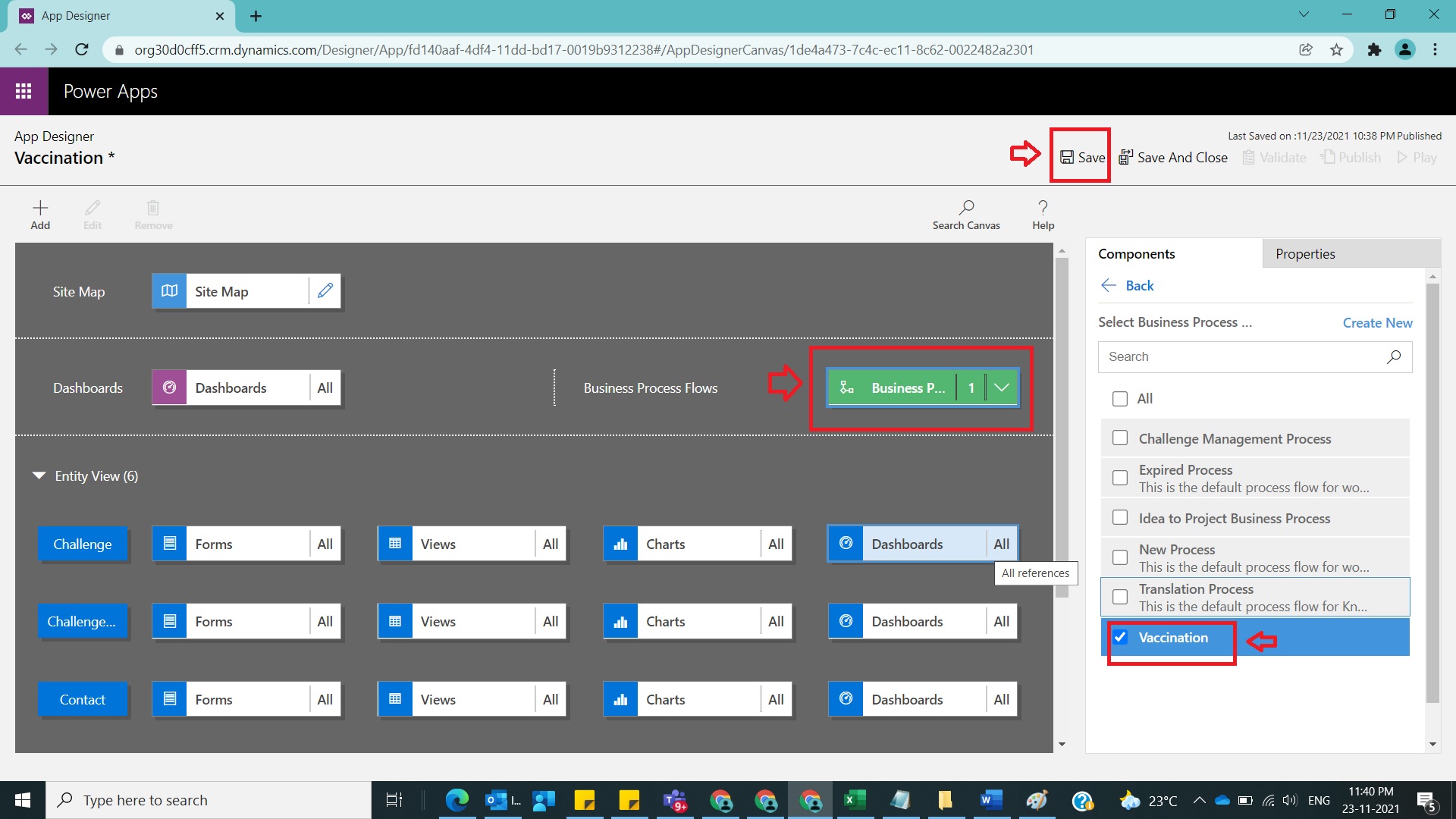This screenshot has height=819, width=1456.
Task: Open the Power Apps app launcher waffle icon
Action: (24, 91)
